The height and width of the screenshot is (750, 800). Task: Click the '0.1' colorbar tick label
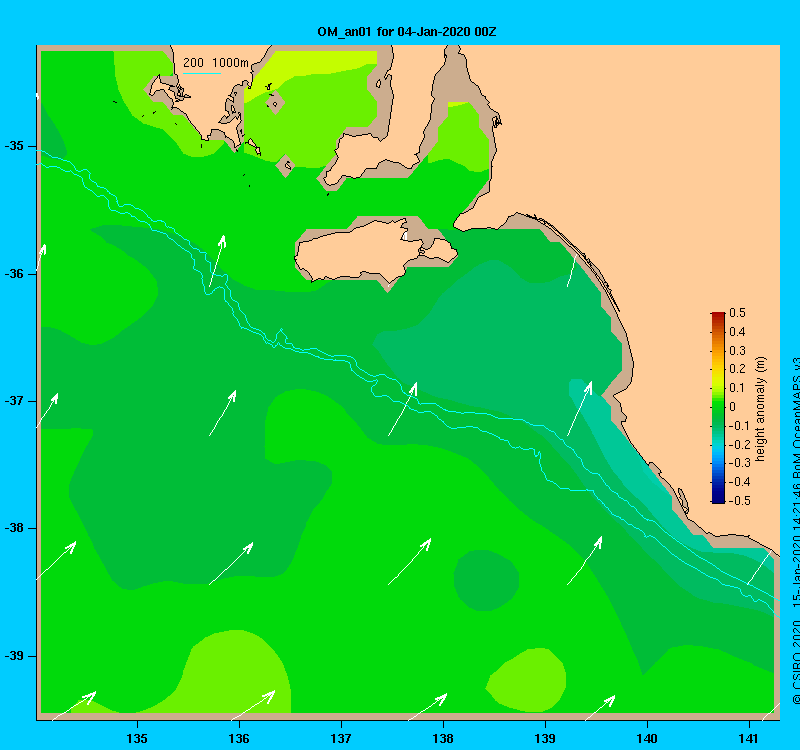pos(737,388)
